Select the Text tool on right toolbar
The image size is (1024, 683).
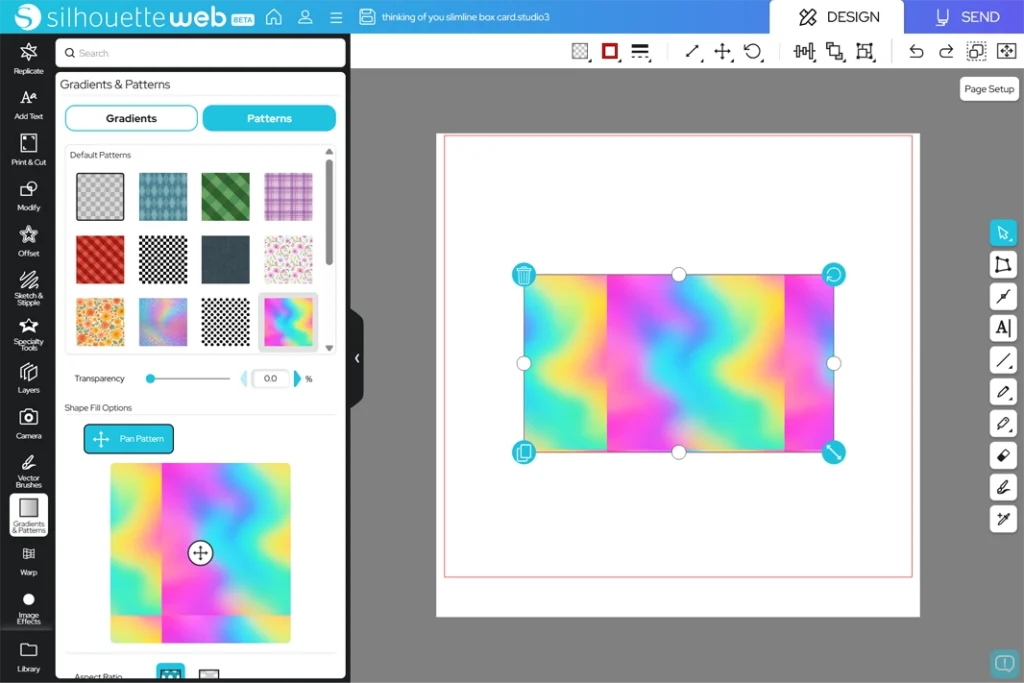pyautogui.click(x=1003, y=327)
